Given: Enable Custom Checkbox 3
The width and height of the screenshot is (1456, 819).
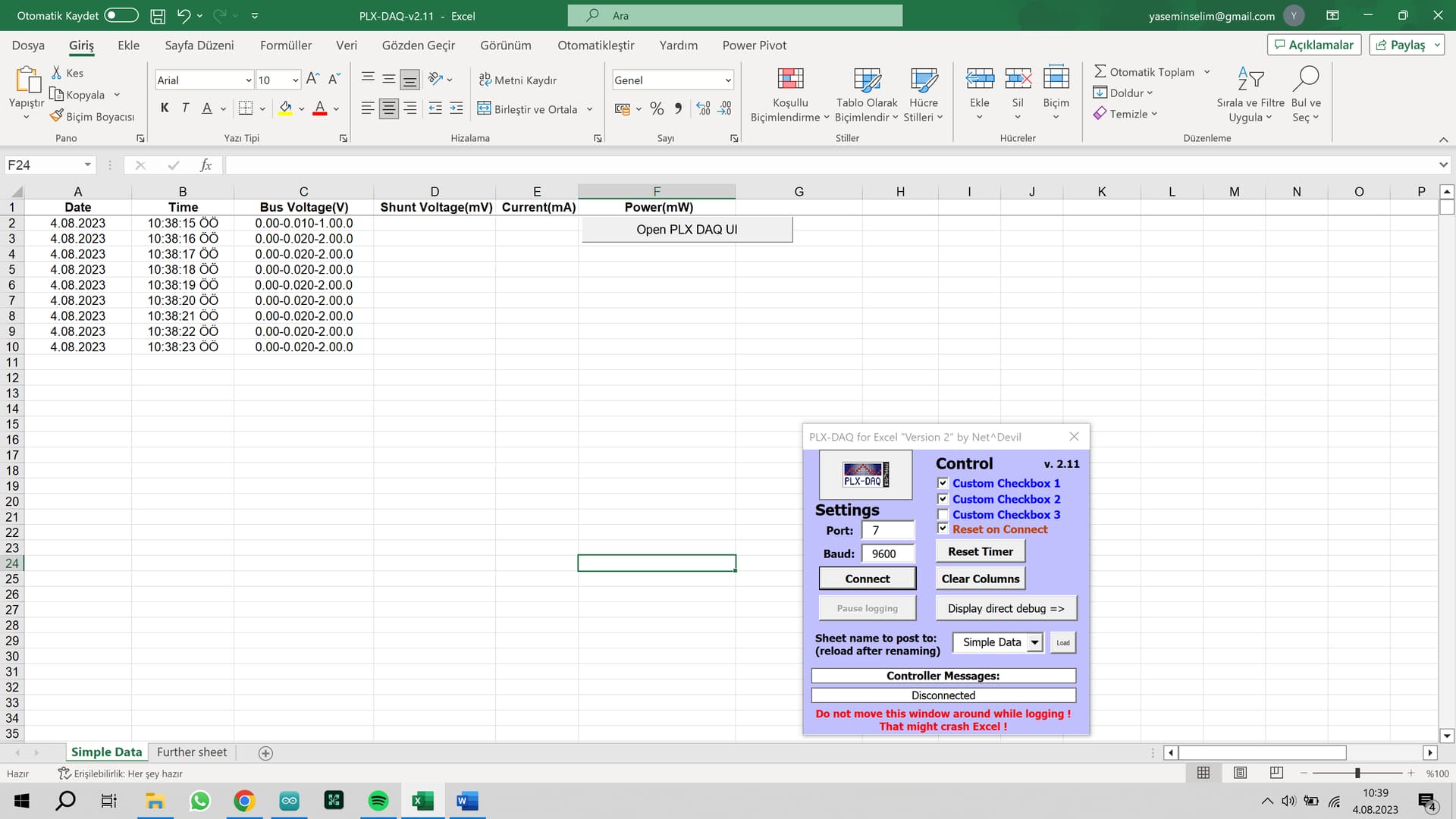Looking at the screenshot, I should pyautogui.click(x=943, y=514).
